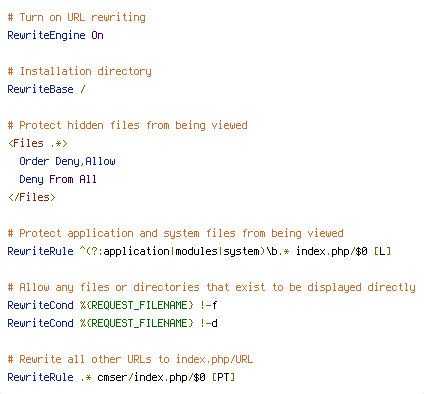Click the opening '<Files .*>' tag
This screenshot has width=424, height=394.
(38, 143)
